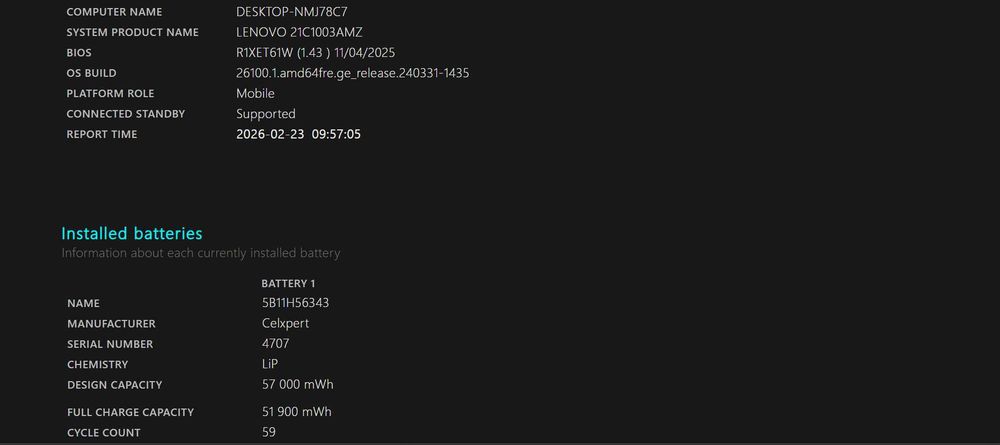Select the cycle count value 59

268,432
